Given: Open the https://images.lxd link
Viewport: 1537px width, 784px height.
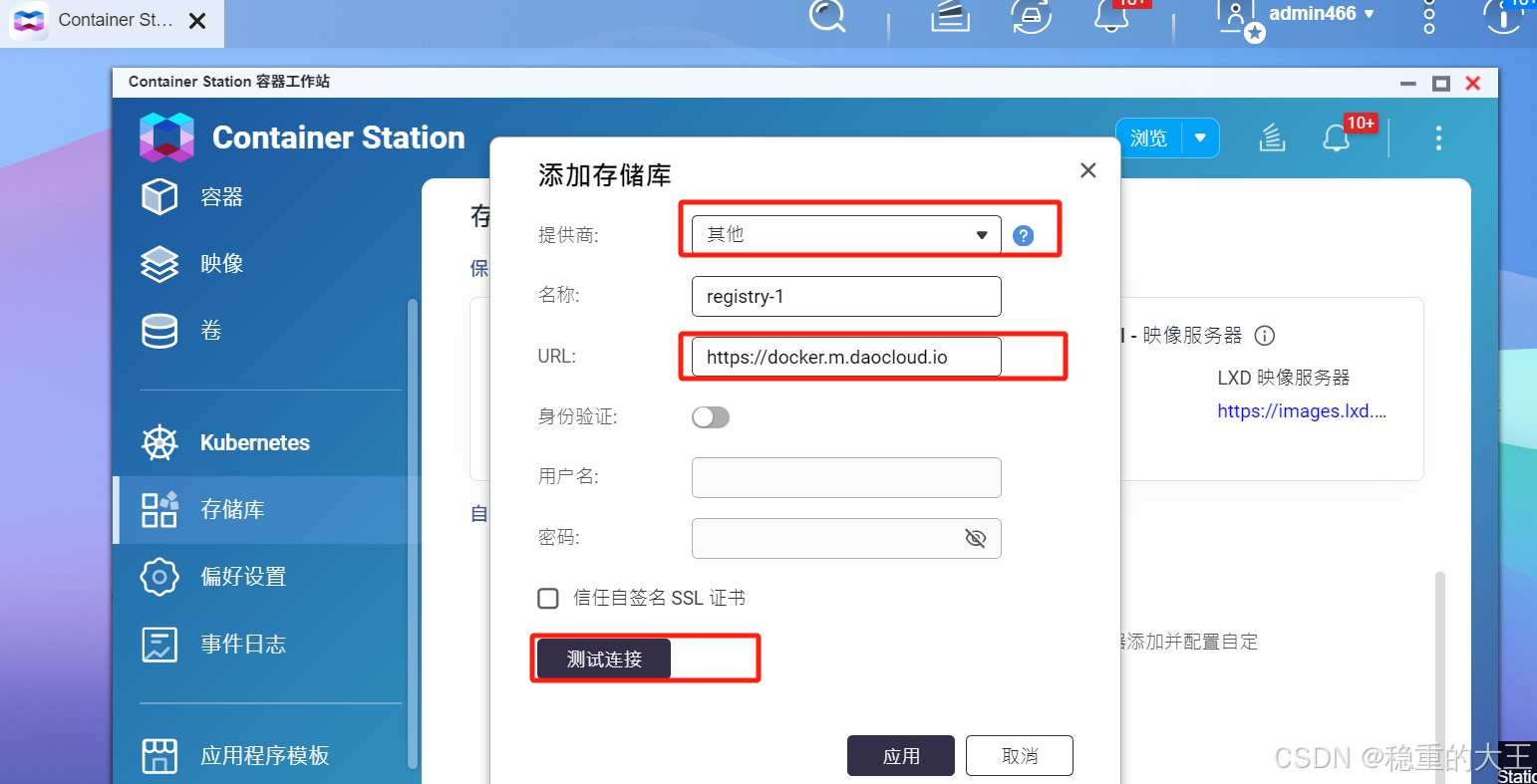Looking at the screenshot, I should (1302, 411).
